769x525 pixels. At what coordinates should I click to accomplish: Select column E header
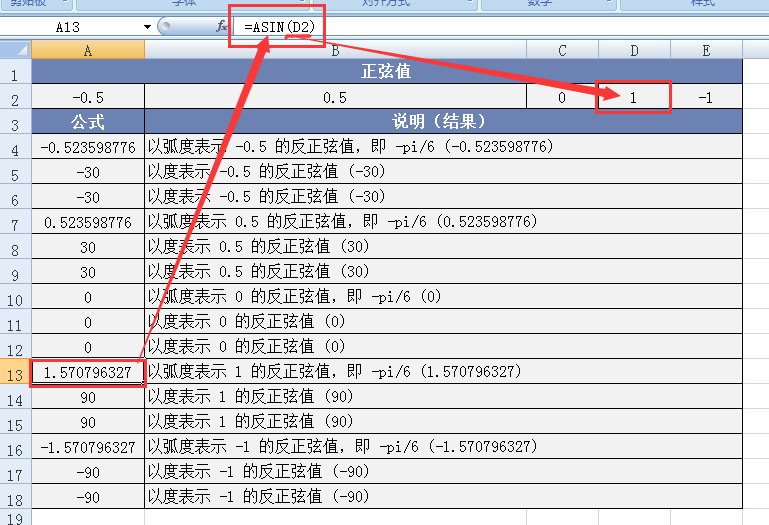click(x=706, y=51)
